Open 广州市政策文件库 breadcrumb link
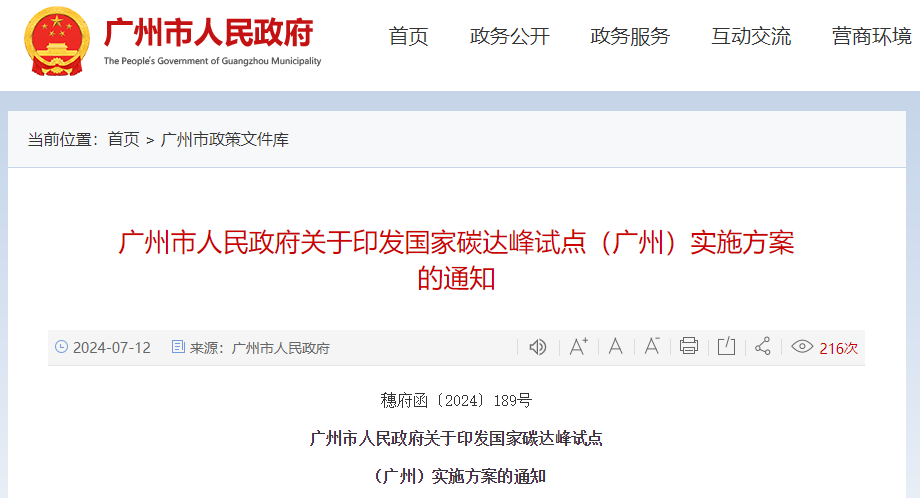Image resolution: width=920 pixels, height=498 pixels. point(224,140)
